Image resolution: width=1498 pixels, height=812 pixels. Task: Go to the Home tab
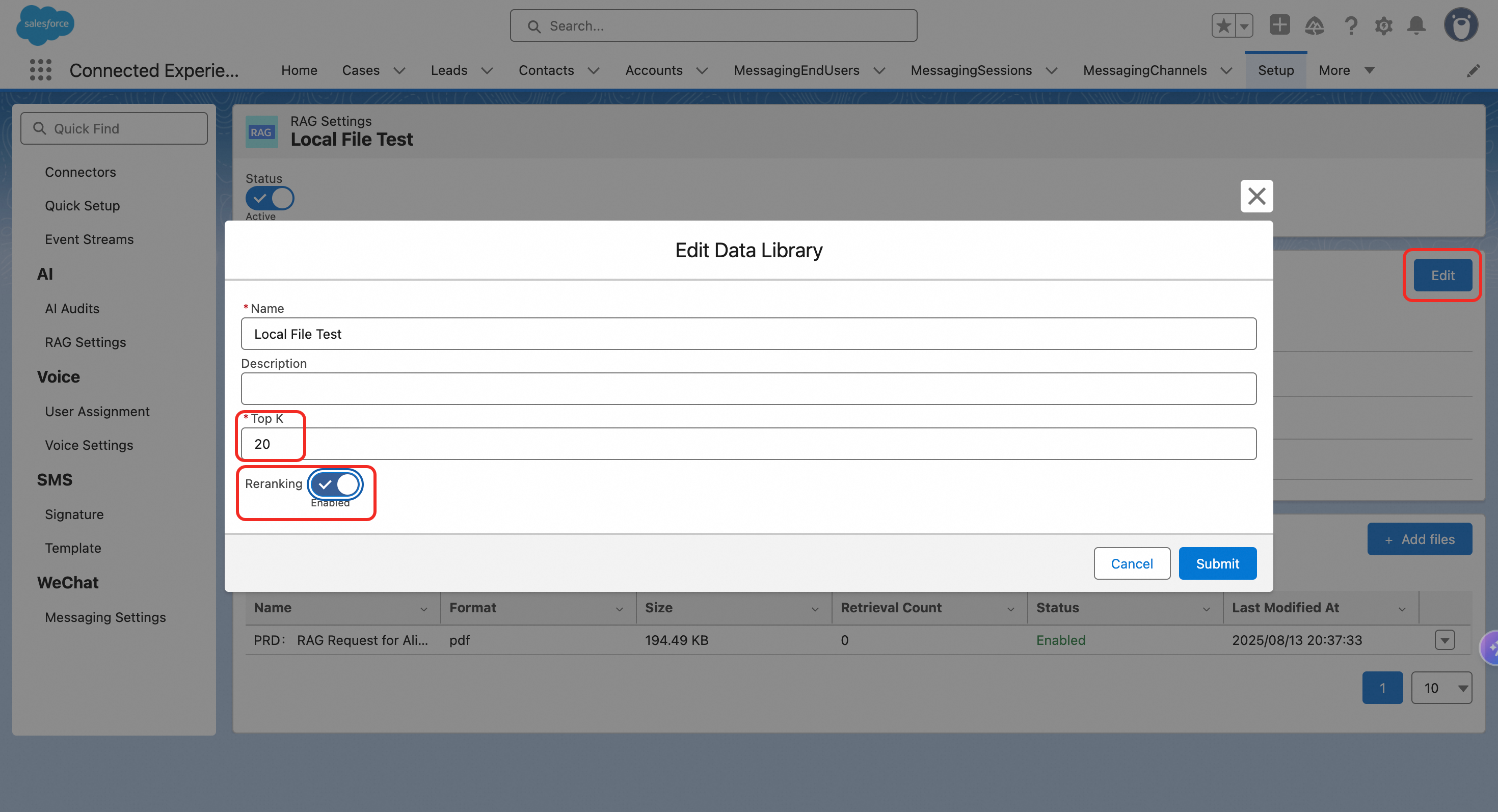point(299,70)
